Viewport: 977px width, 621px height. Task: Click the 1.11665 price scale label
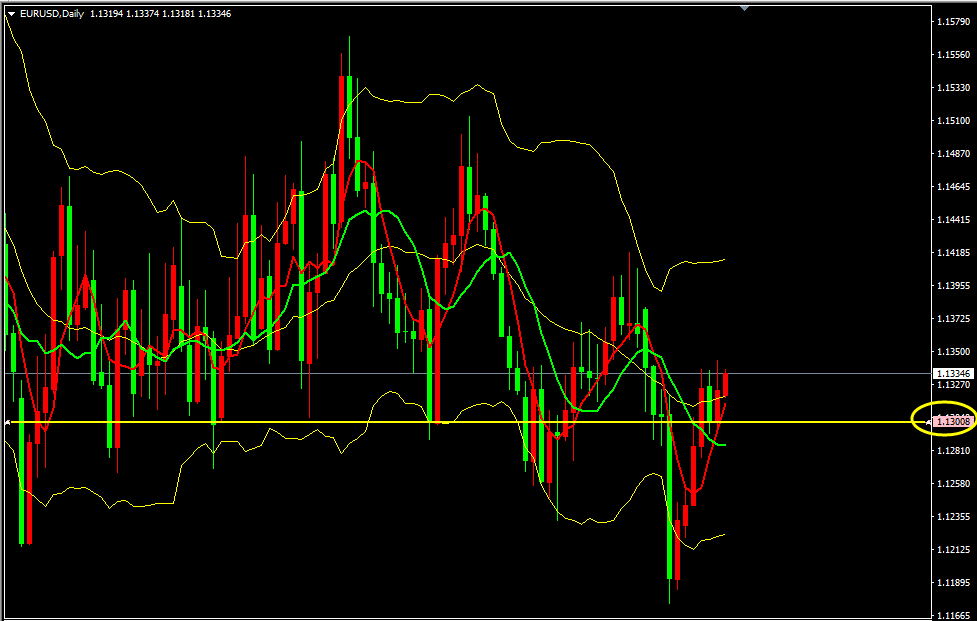953,615
